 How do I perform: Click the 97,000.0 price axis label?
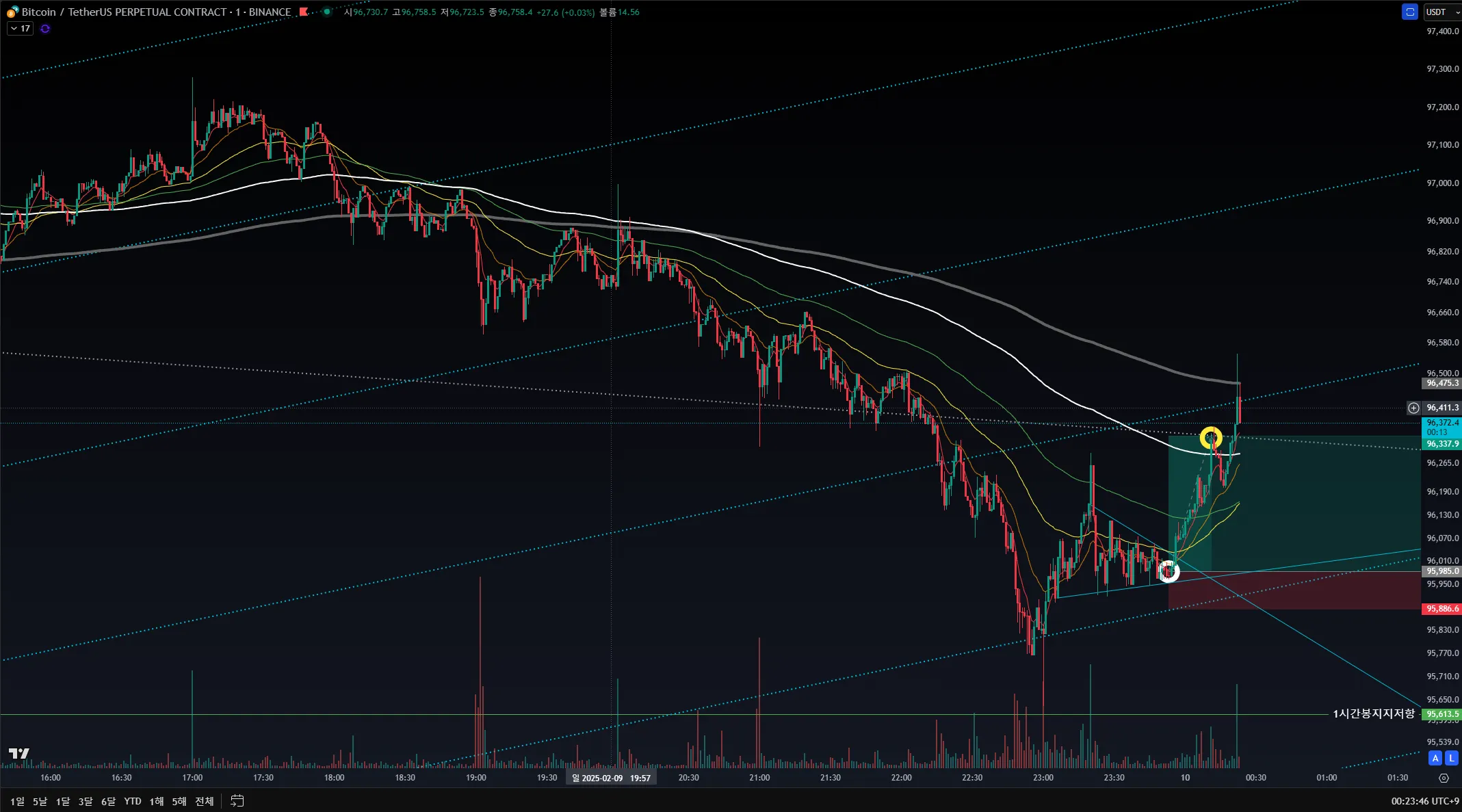click(1442, 183)
